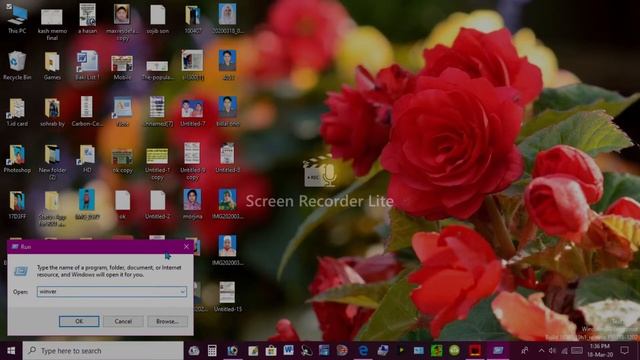
Task: Select the 'Untitled-9 copy' file
Action: pyautogui.click(x=193, y=162)
